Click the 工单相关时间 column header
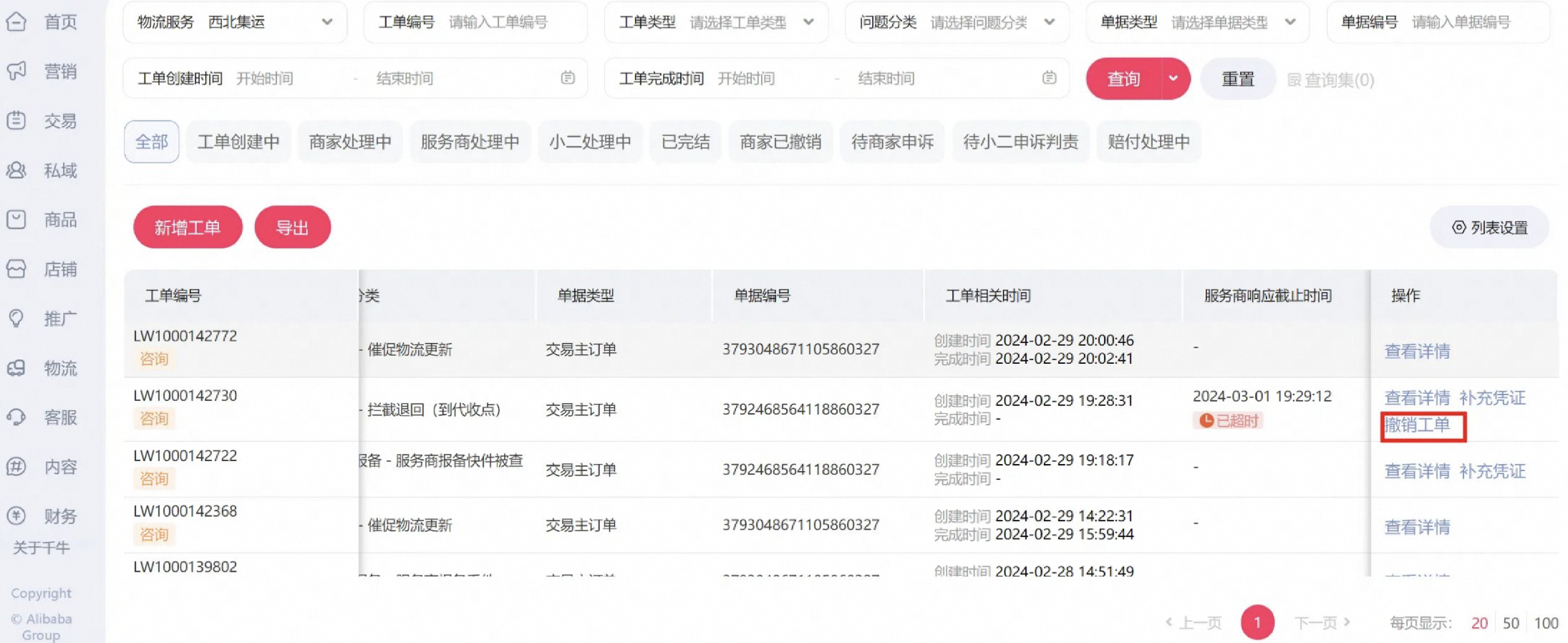This screenshot has height=643, width=1568. (988, 296)
